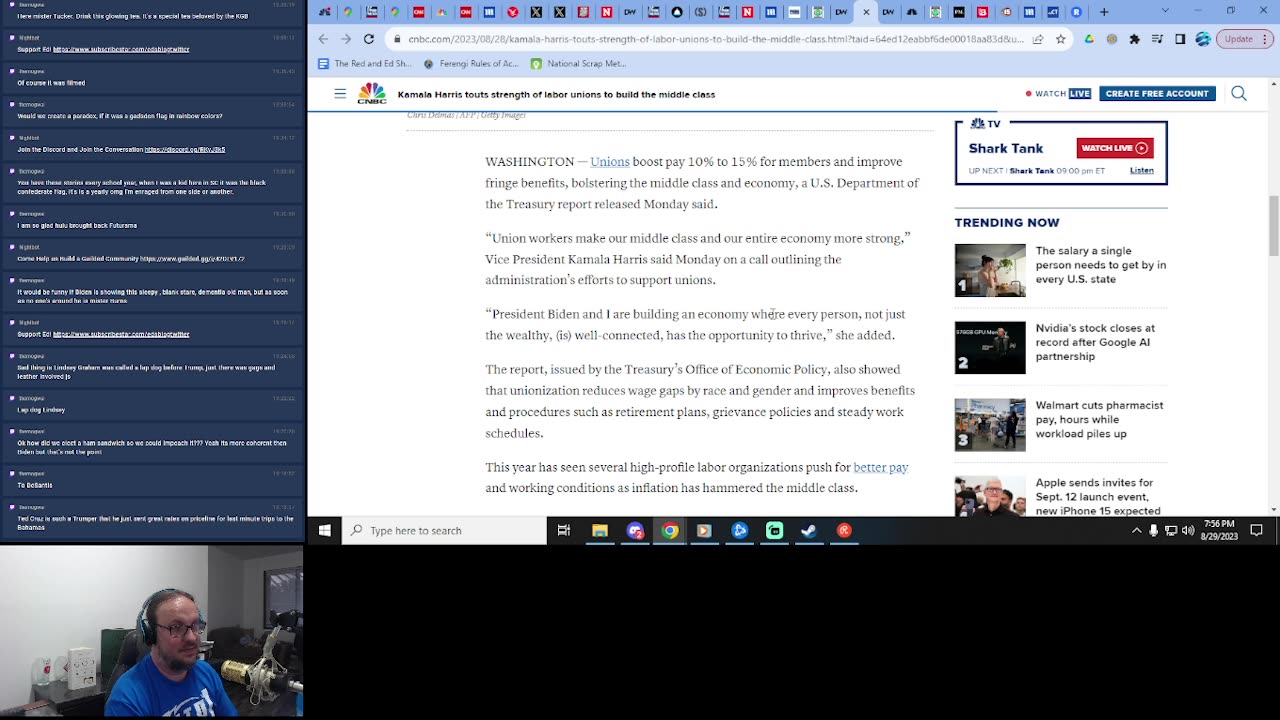Click chat message 'To DeSantis'
This screenshot has width=1280, height=720.
pos(35,485)
